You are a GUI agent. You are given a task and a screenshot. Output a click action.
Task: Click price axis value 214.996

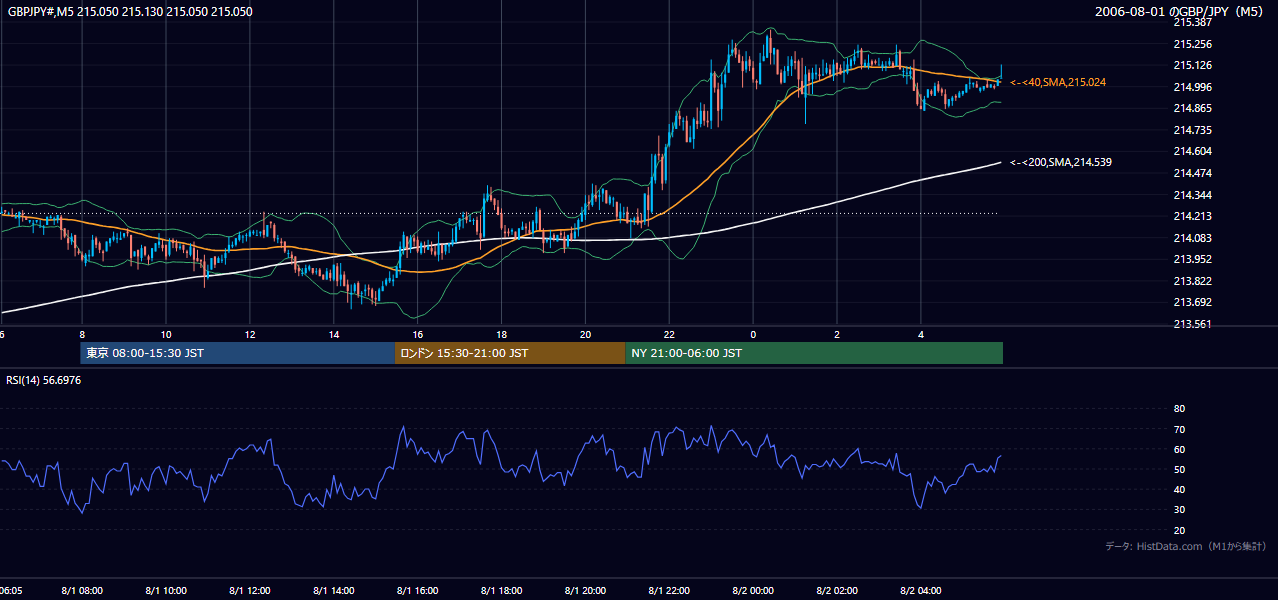(x=1192, y=87)
